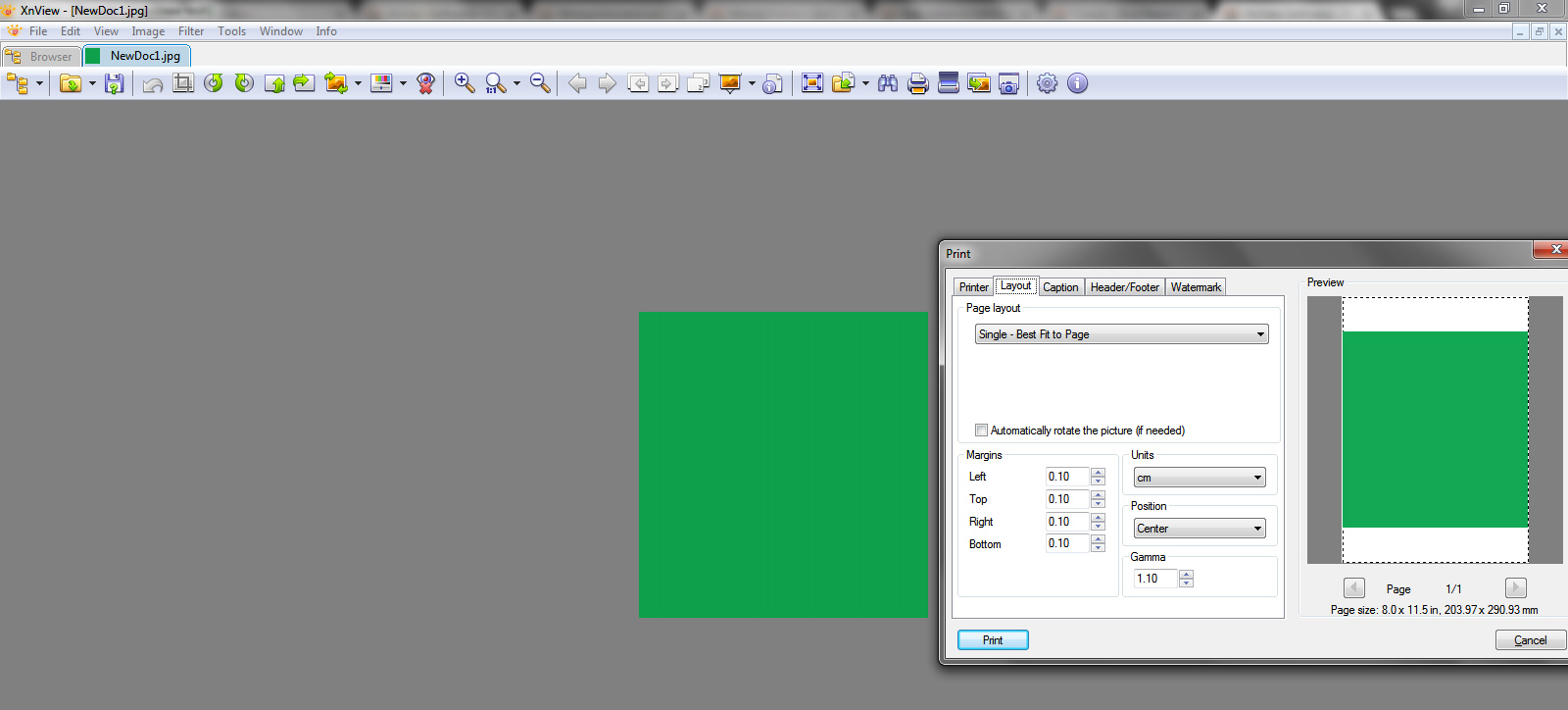Click the select page number icon
The height and width of the screenshot is (710, 1568).
coord(699,83)
